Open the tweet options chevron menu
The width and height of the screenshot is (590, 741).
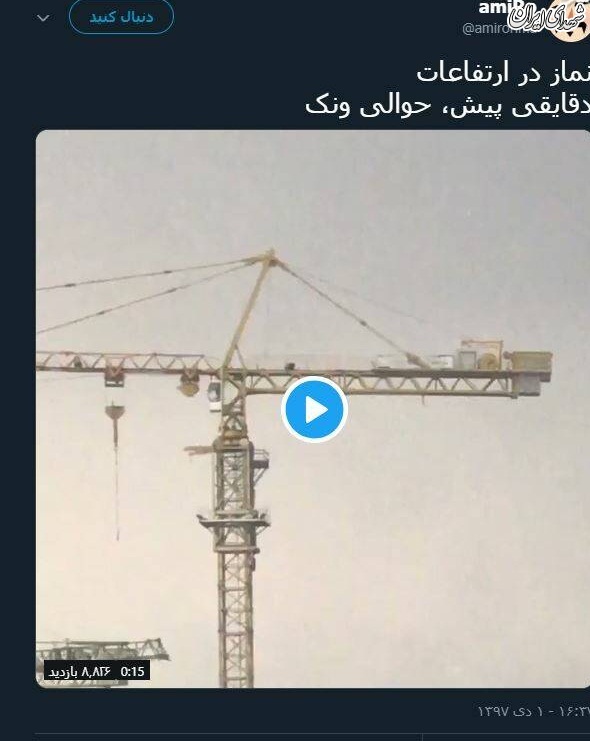point(43,18)
